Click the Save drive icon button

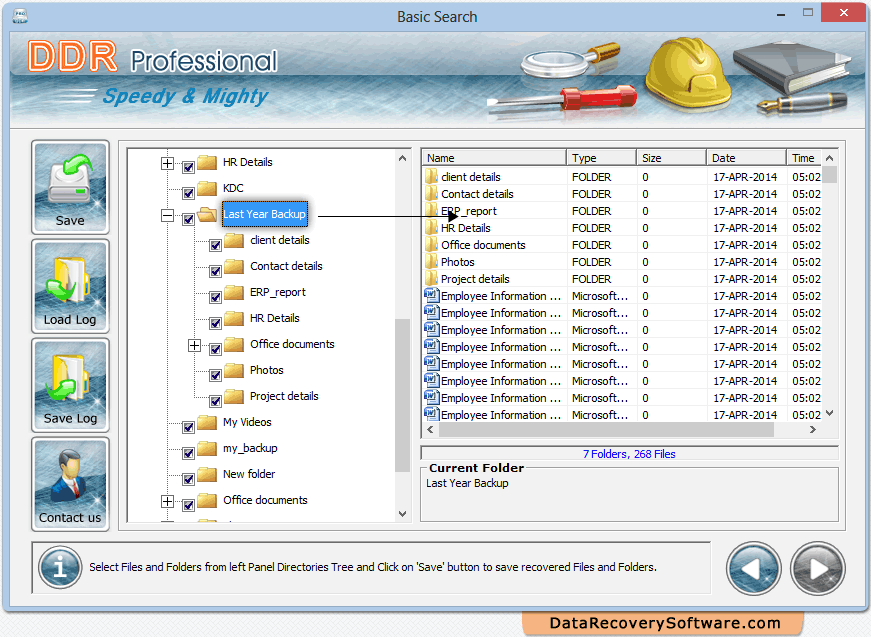pyautogui.click(x=70, y=187)
